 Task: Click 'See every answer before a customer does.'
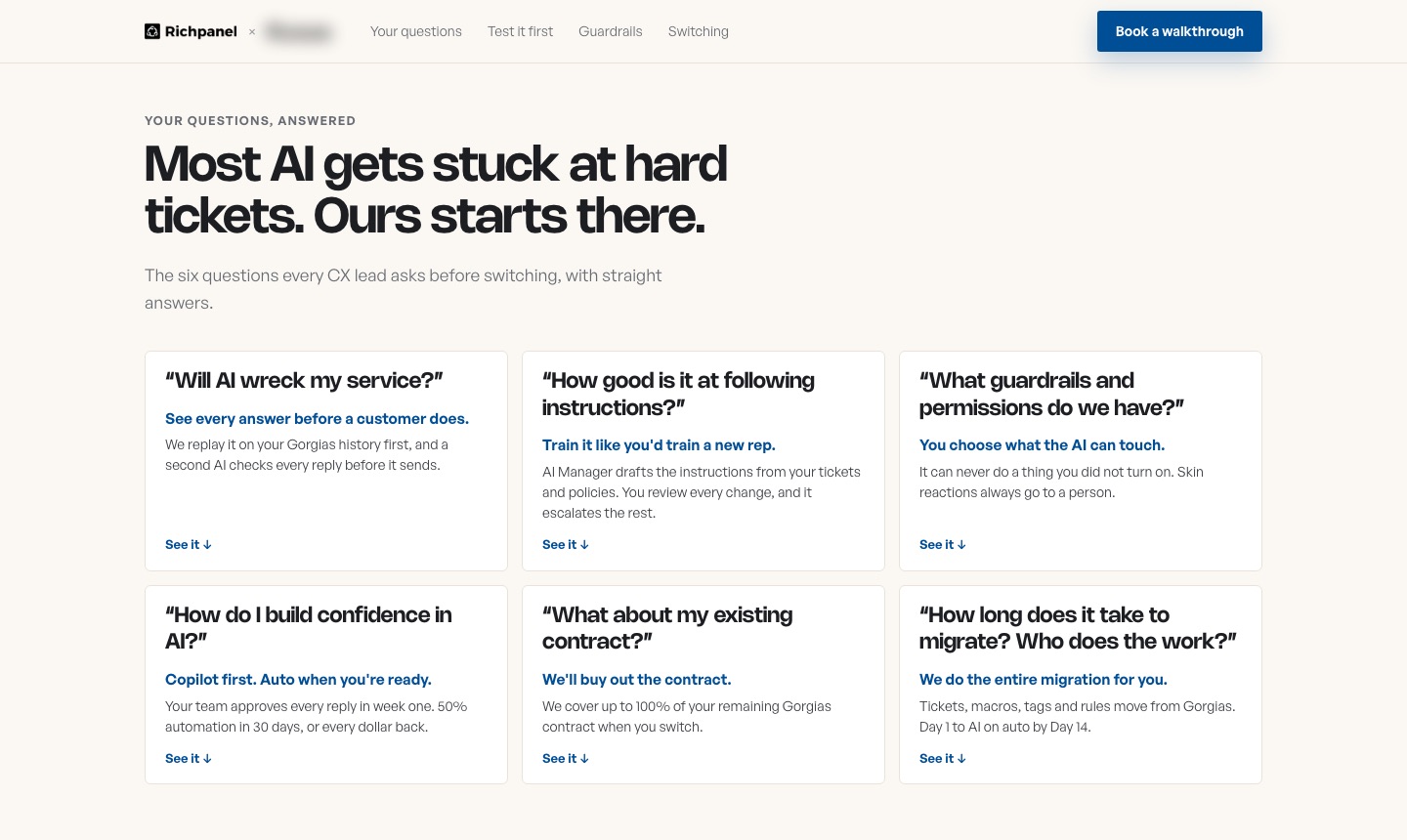317,418
